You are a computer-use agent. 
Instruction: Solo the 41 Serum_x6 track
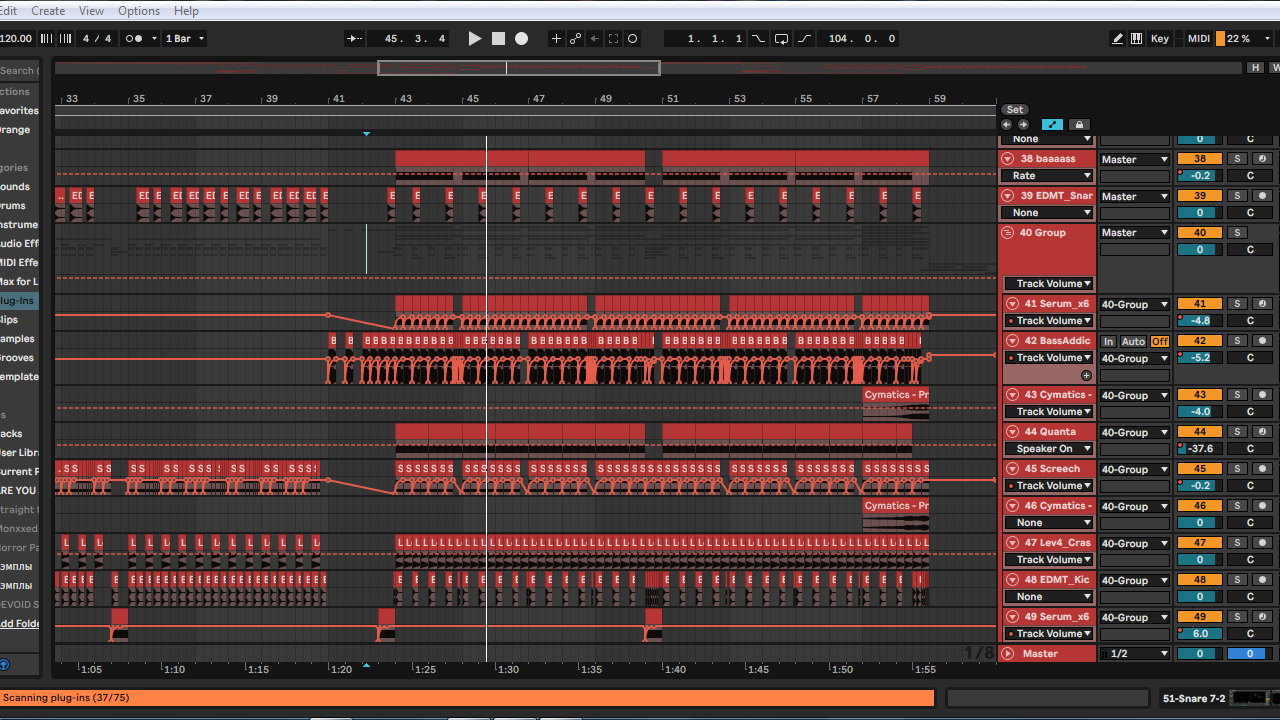click(x=1237, y=304)
